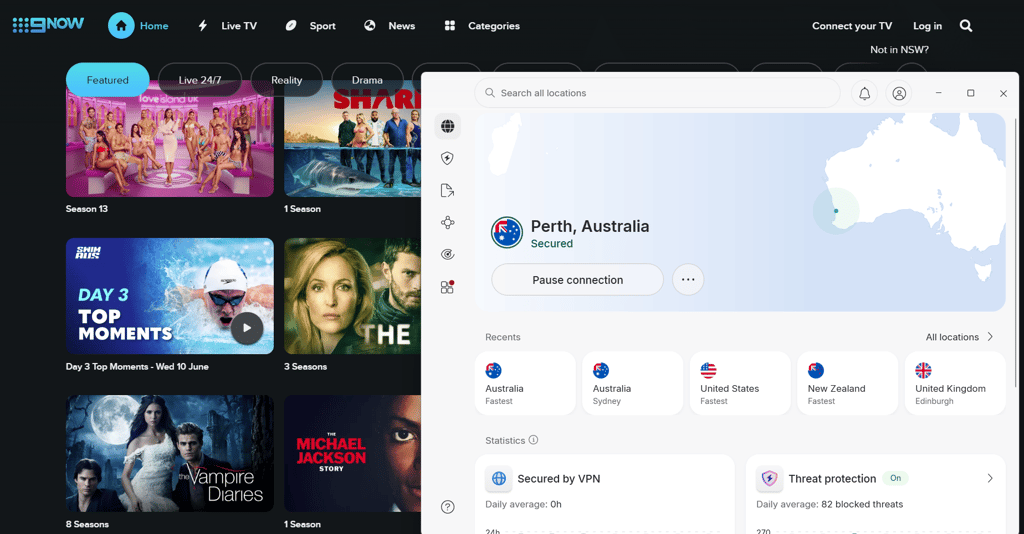Open Categories in 9Now navigation
The image size is (1024, 534).
(x=481, y=26)
